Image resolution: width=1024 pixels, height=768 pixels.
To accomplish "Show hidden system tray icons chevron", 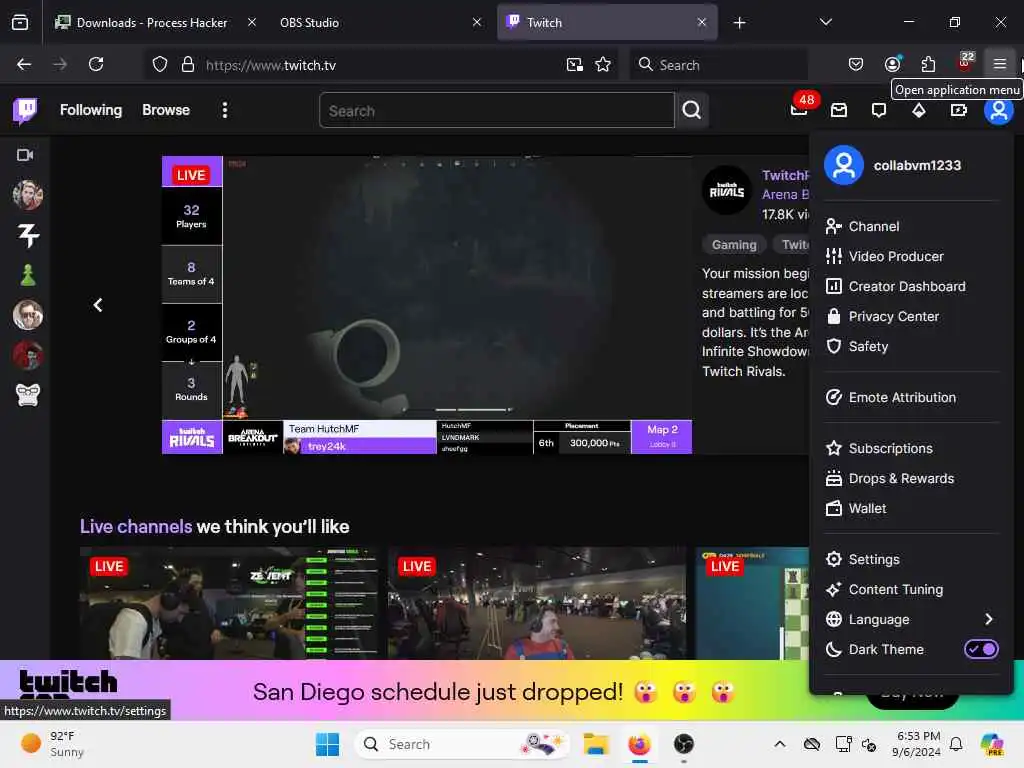I will click(x=780, y=744).
